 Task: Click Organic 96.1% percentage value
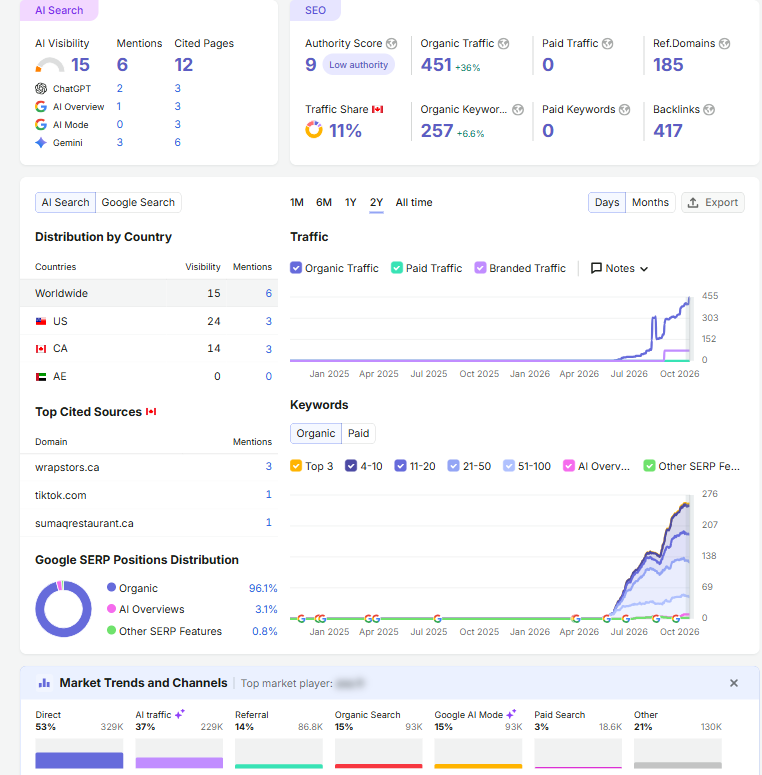(263, 588)
